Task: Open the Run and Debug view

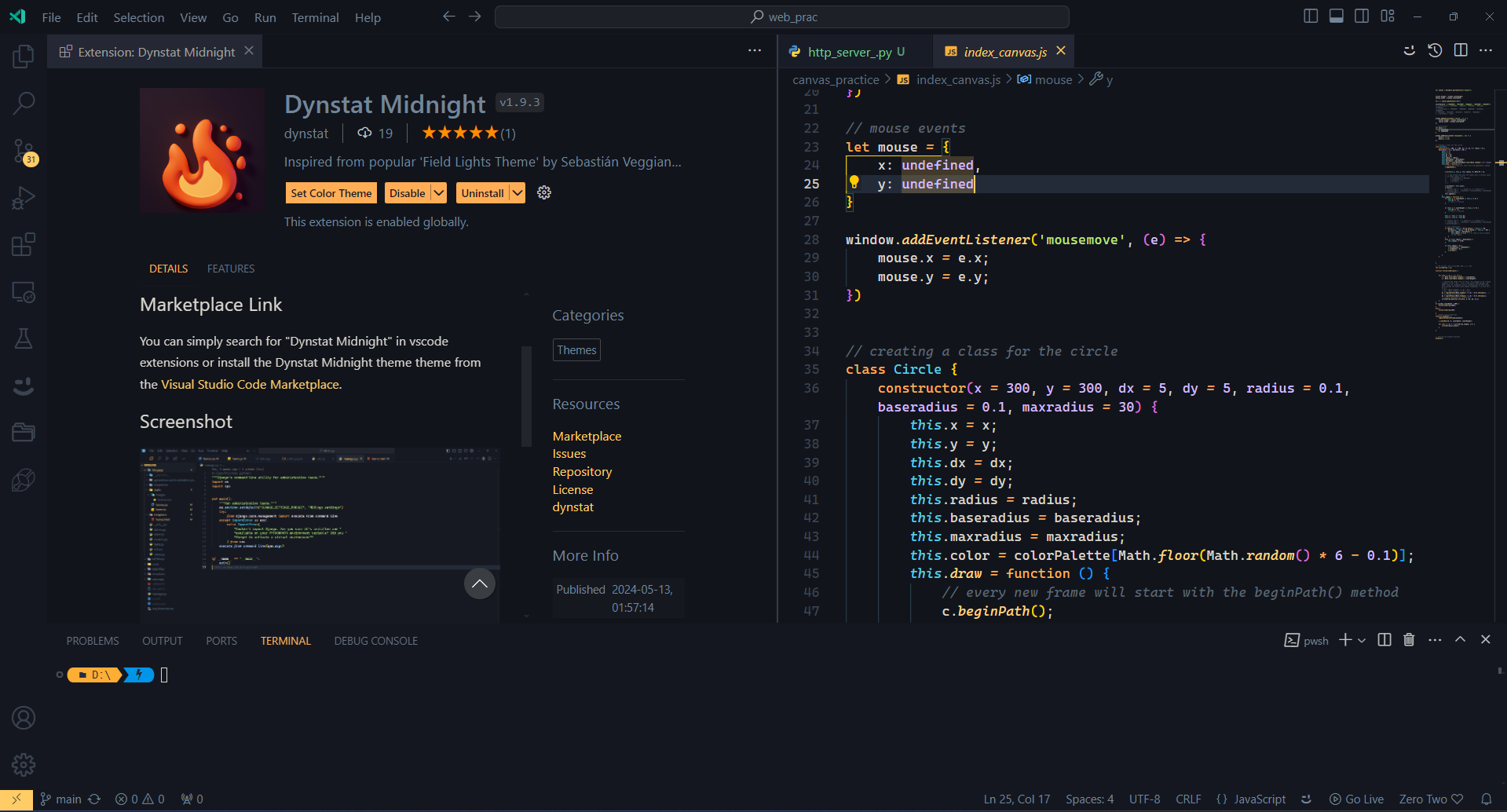Action: click(x=24, y=198)
